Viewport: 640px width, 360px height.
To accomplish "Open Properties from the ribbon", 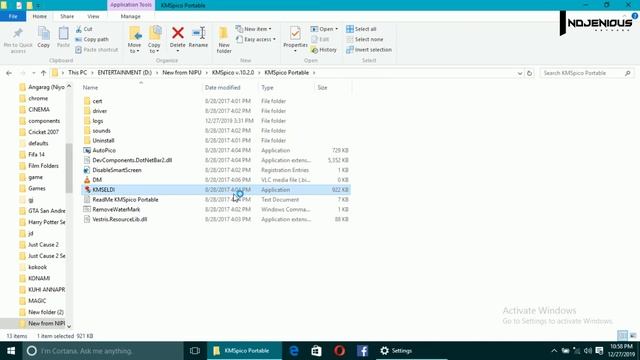I will tap(295, 39).
